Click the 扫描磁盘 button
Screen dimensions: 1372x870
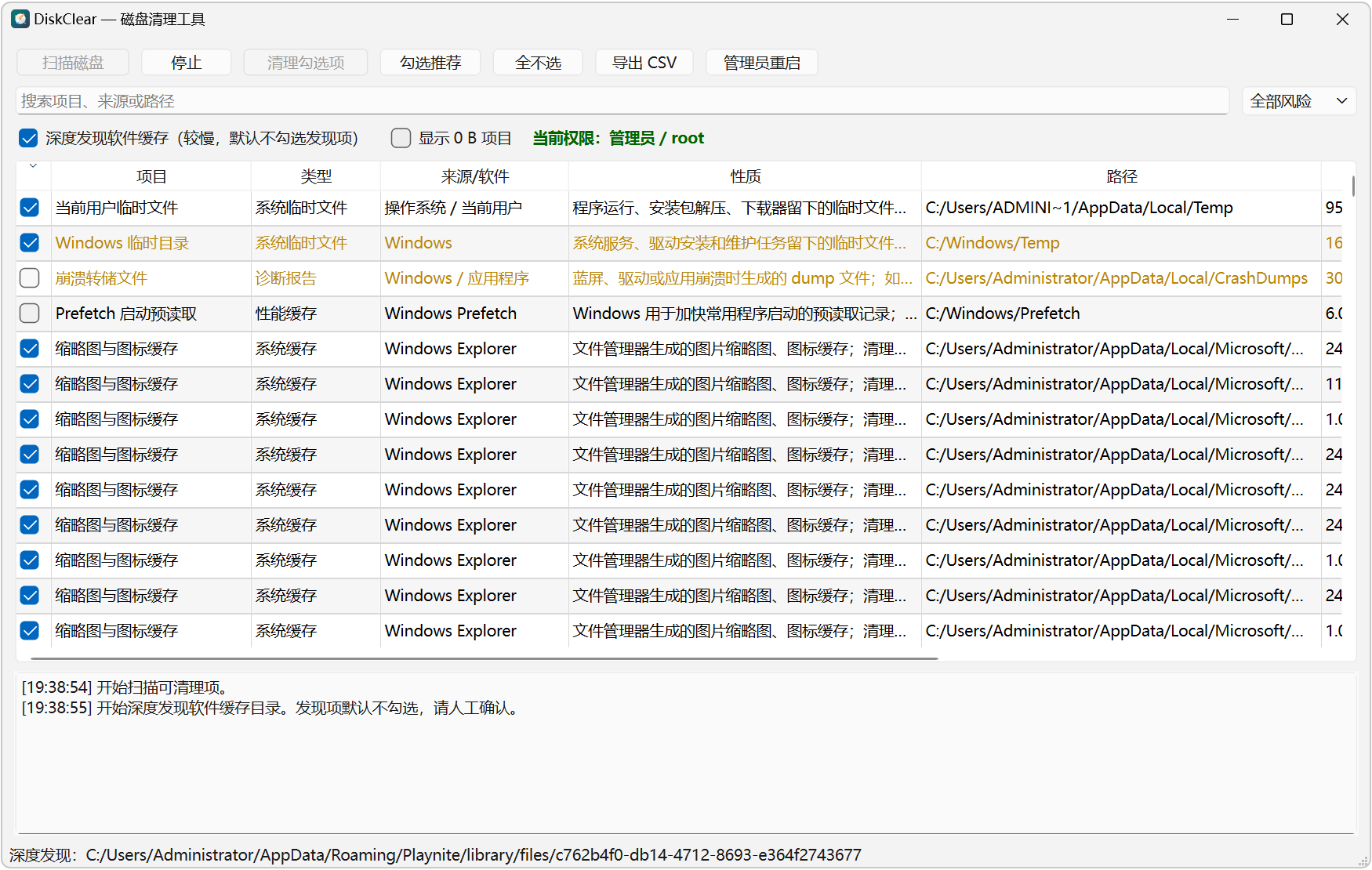(73, 63)
